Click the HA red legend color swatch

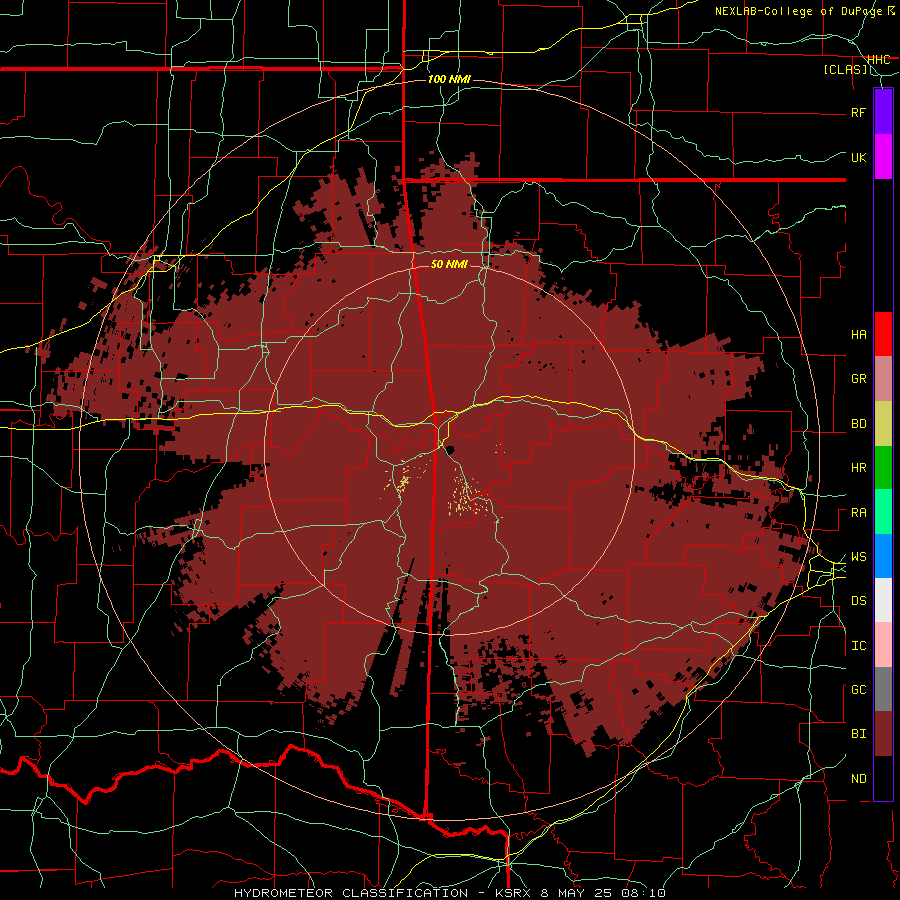click(x=883, y=334)
